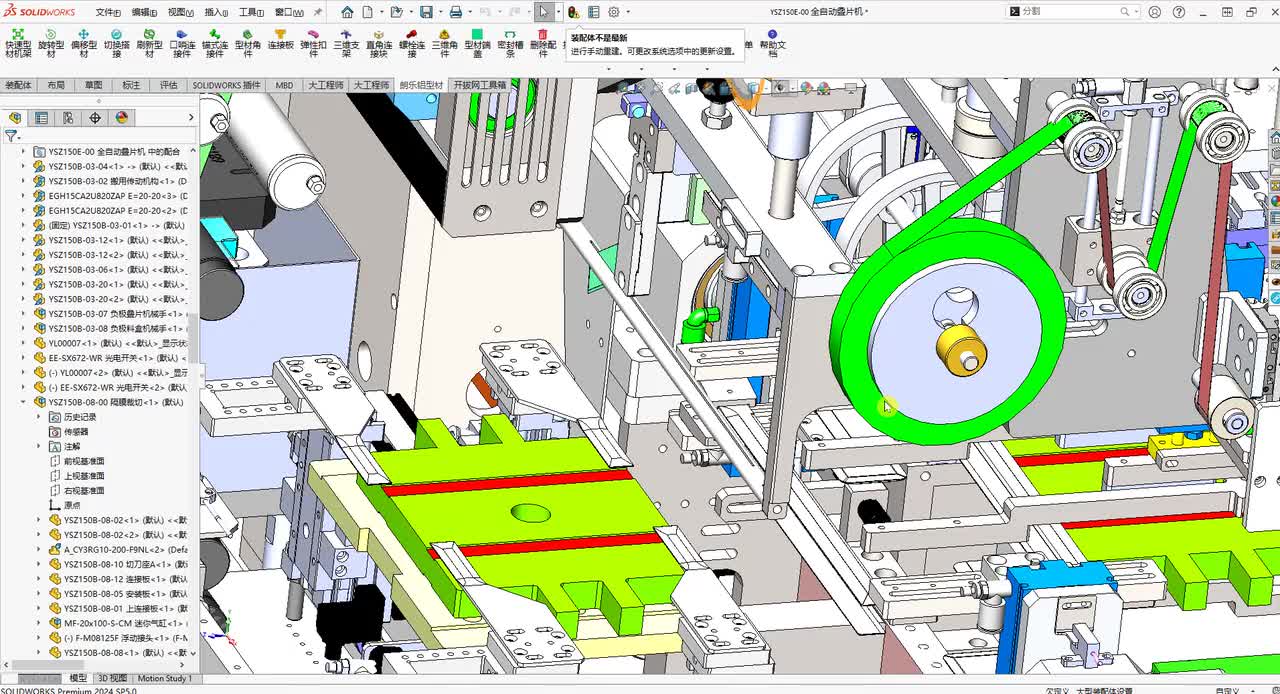Click the Home icon in top toolbar
The width and height of the screenshot is (1280, 694).
coord(347,12)
